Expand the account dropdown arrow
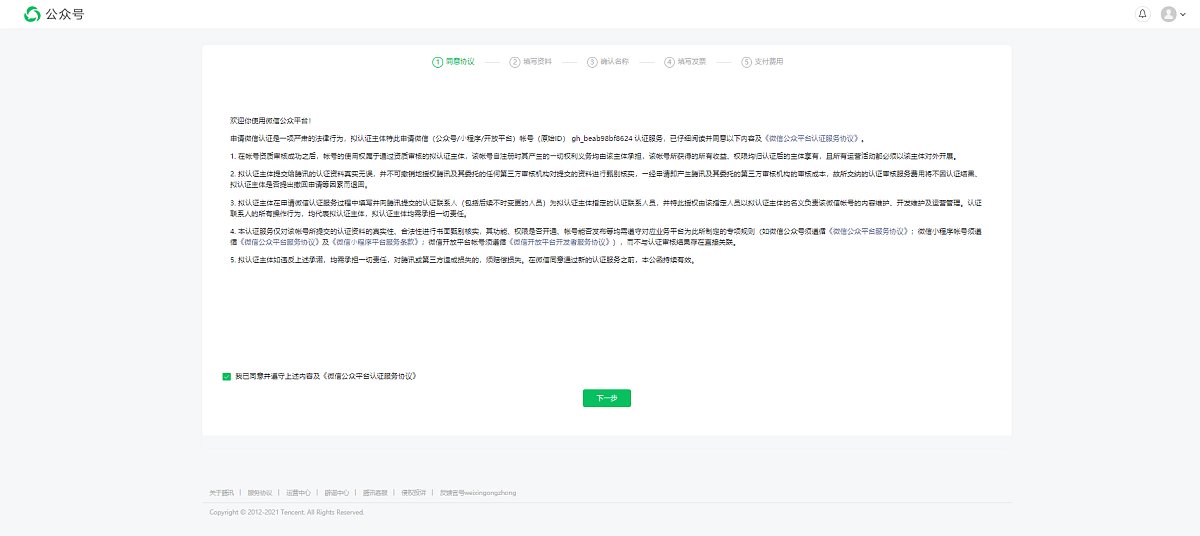The height and width of the screenshot is (536, 1200). [x=1183, y=15]
